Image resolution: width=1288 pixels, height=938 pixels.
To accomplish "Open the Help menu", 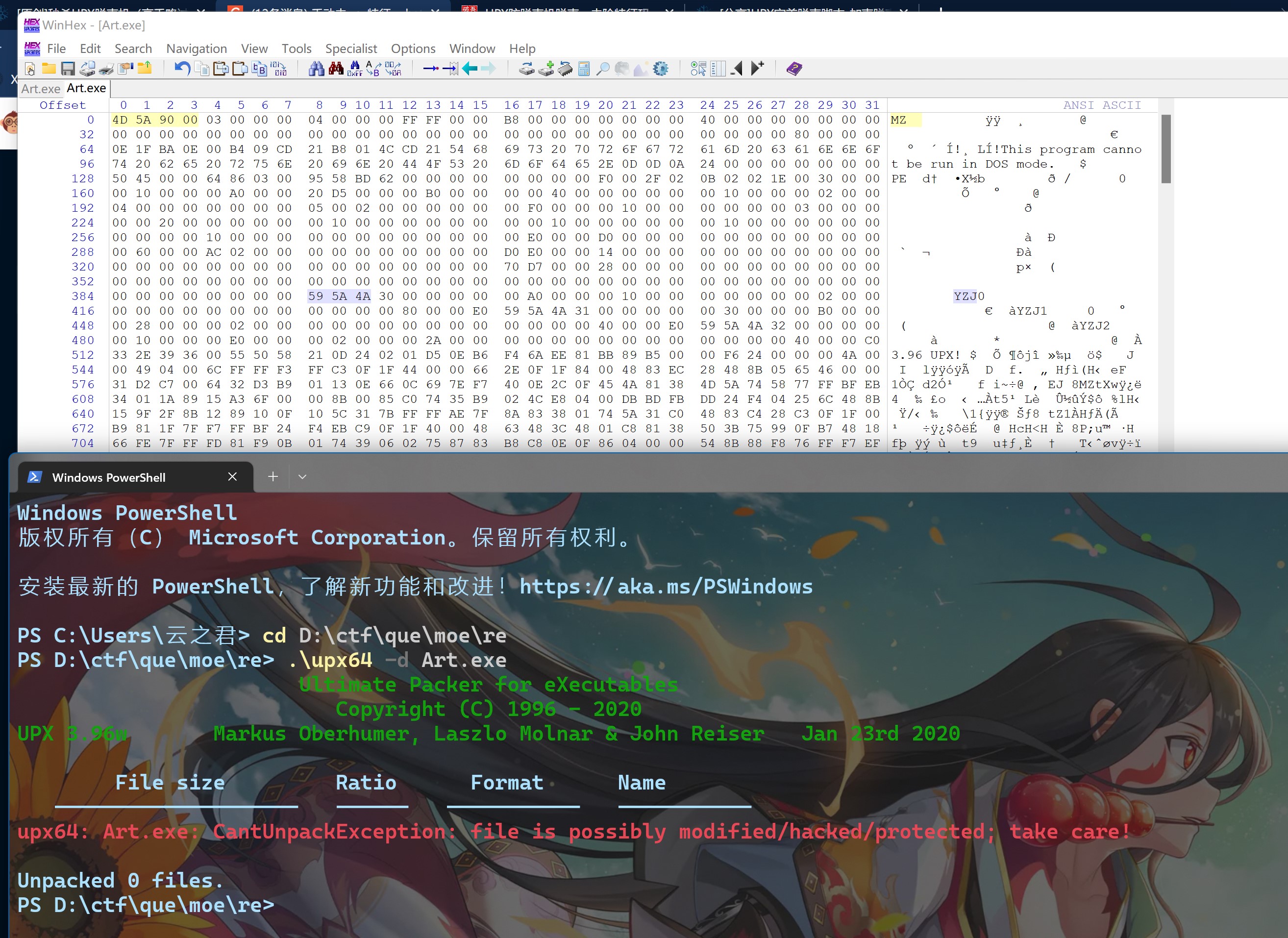I will [522, 49].
